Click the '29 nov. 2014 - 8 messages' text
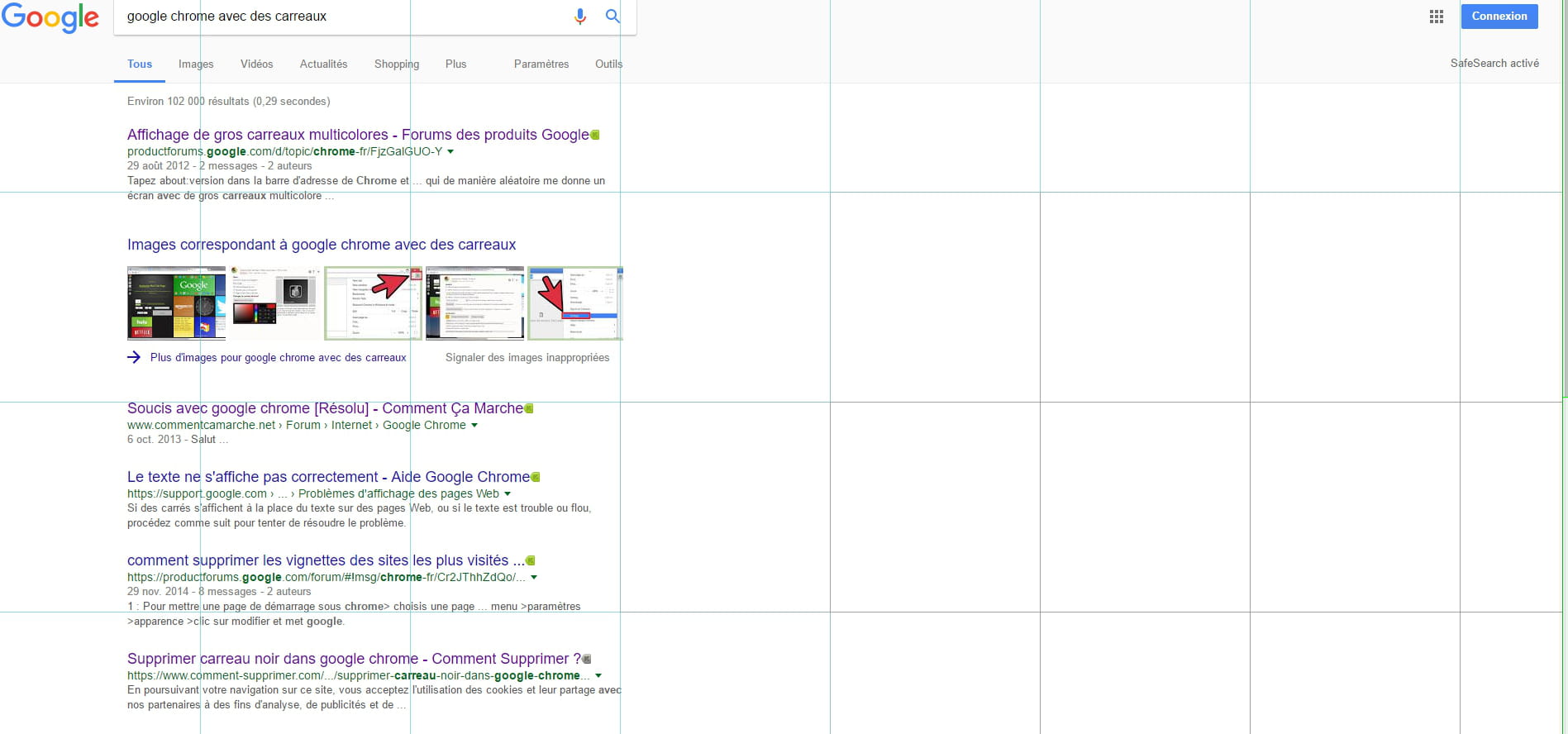1568x734 pixels. 192,591
